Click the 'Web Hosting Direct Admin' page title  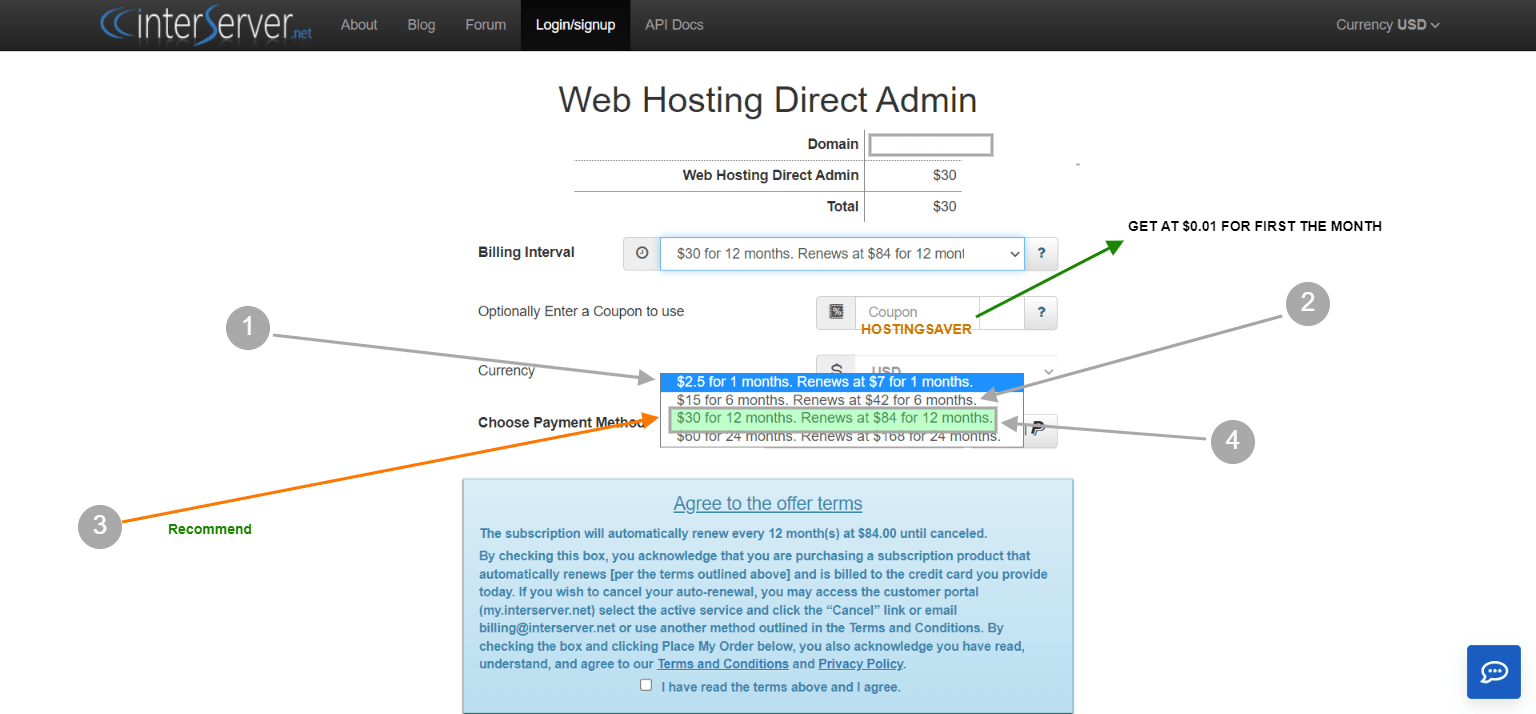pos(767,100)
